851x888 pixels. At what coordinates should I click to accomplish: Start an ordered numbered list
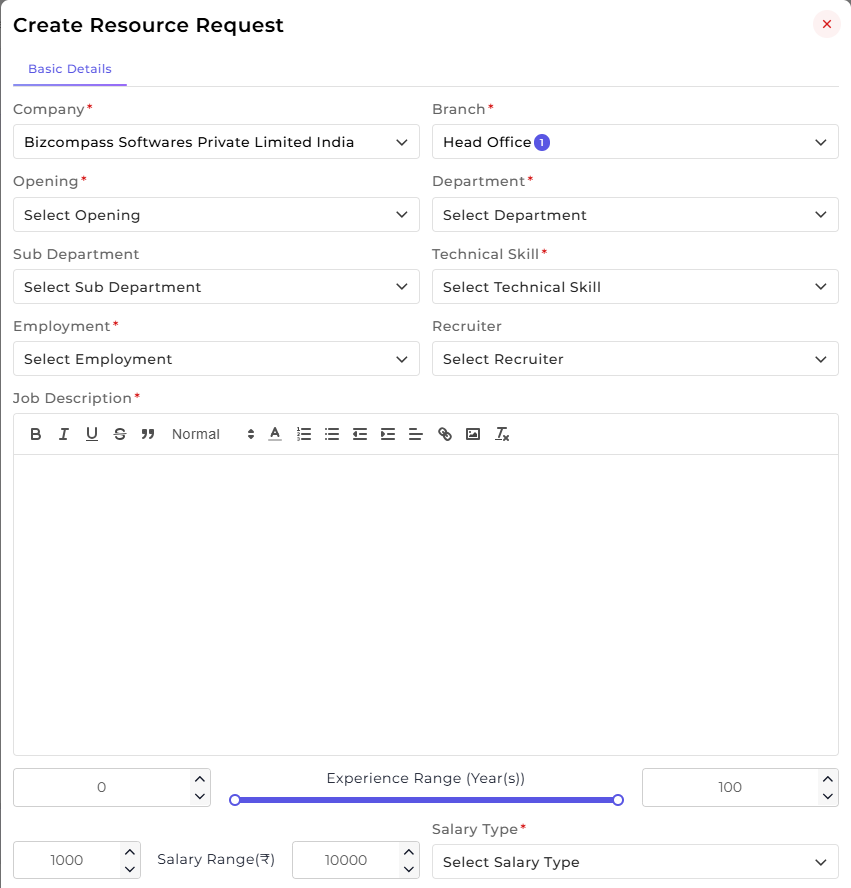tap(303, 434)
